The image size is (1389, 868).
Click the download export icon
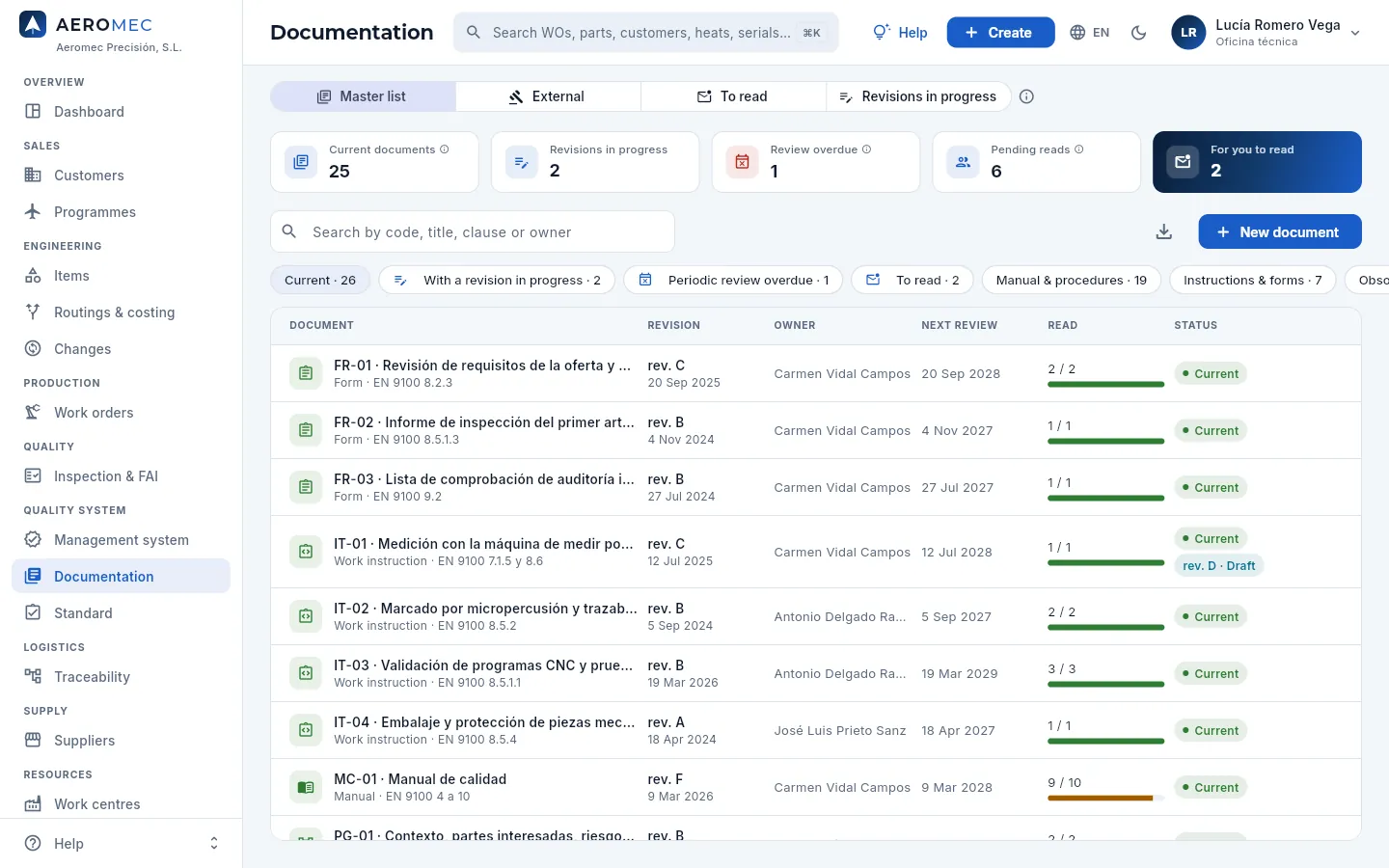tap(1164, 231)
